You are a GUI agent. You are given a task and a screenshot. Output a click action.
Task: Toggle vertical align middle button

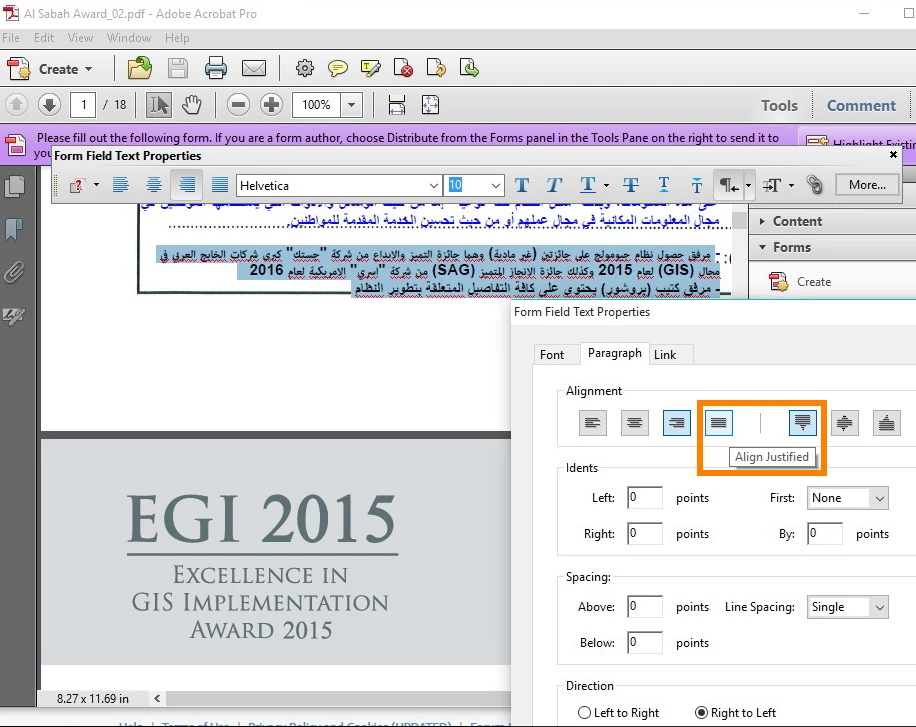(844, 423)
